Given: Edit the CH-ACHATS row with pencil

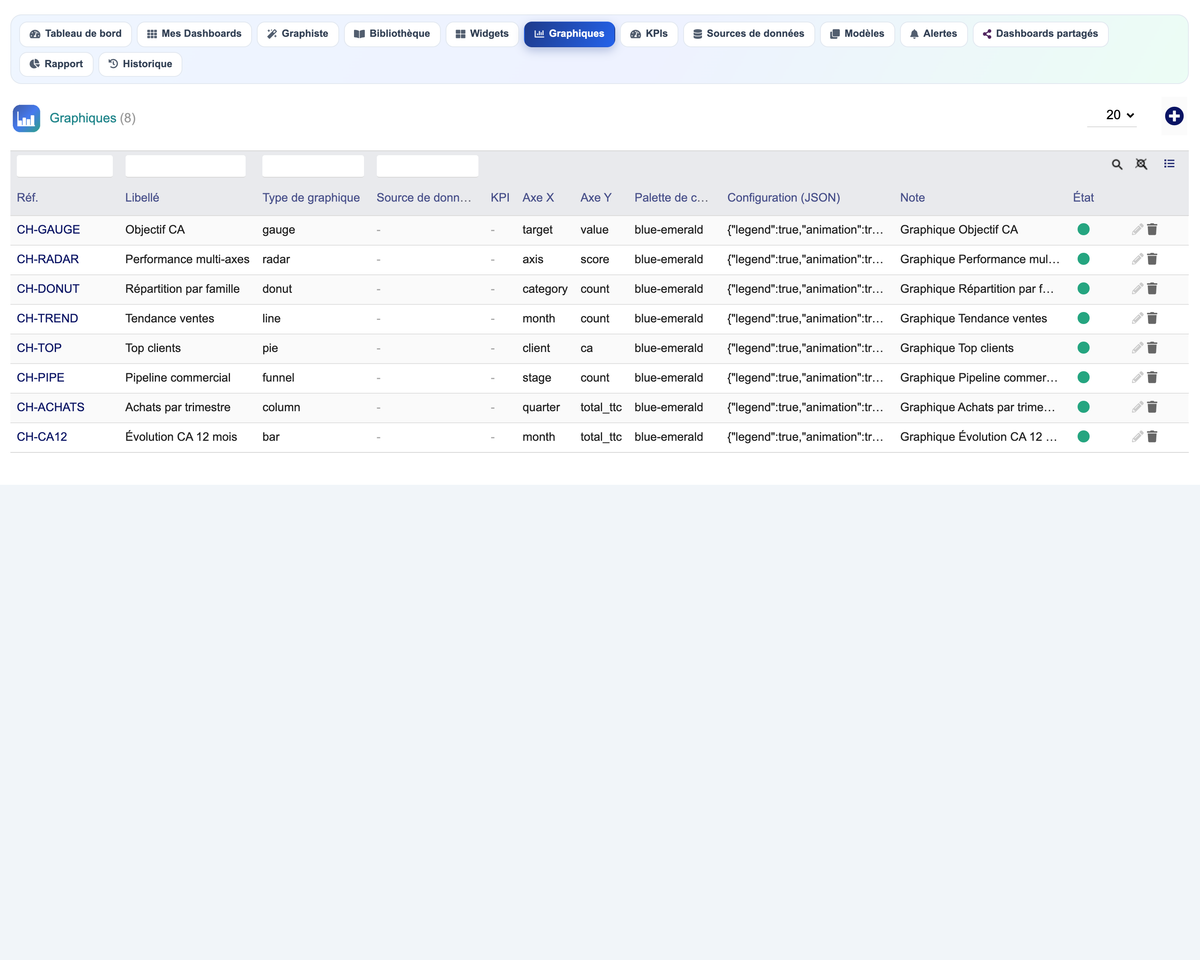Looking at the screenshot, I should point(1137,408).
